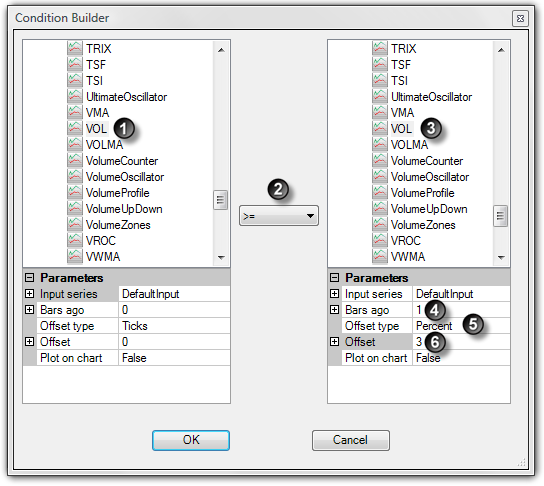This screenshot has height=486, width=544.
Task: Click the TSF icon in right list
Action: click(380, 64)
